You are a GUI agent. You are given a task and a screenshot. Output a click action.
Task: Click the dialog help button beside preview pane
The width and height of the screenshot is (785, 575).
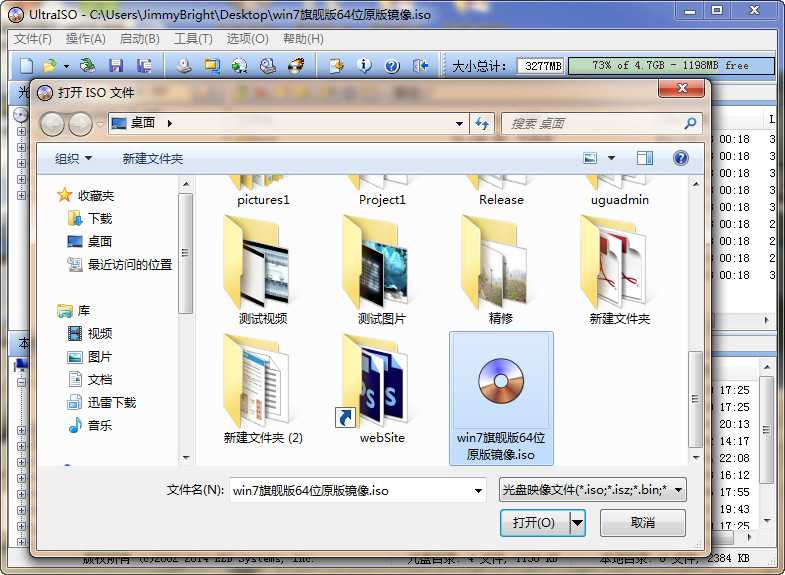(x=680, y=159)
